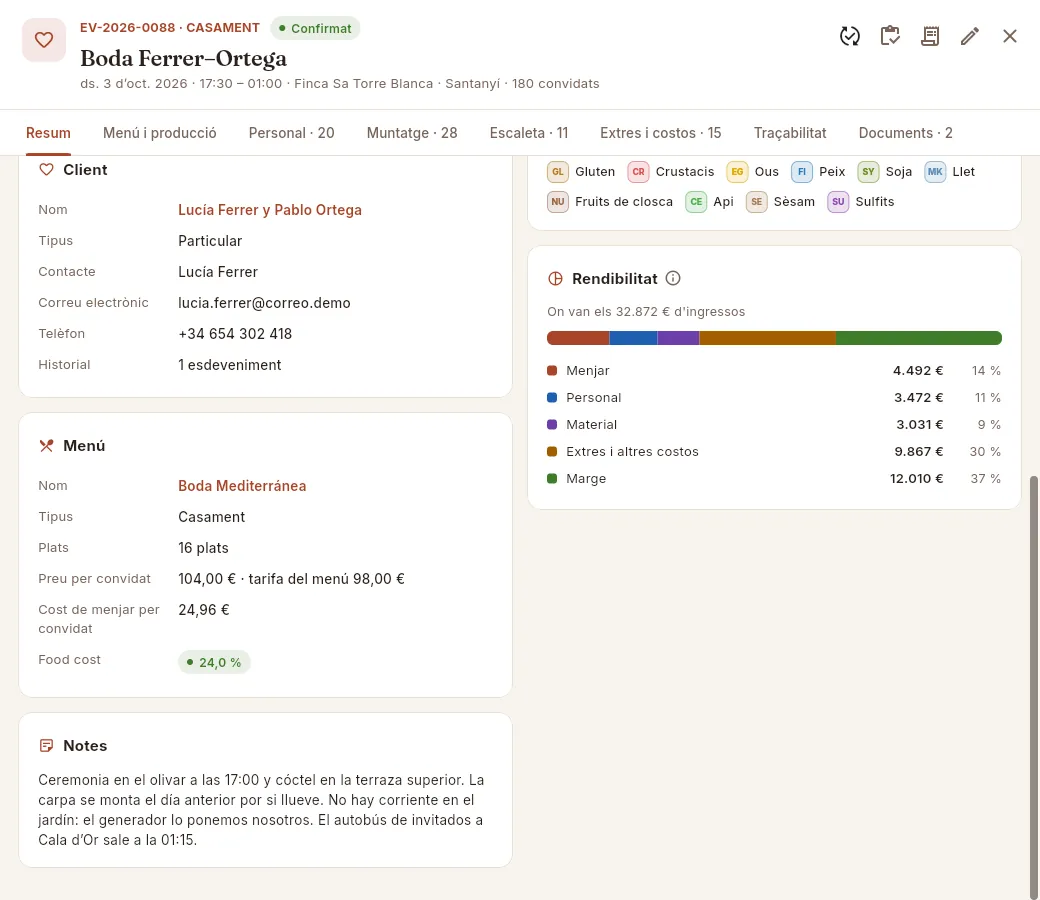The height and width of the screenshot is (900, 1040).
Task: Click email lucia.ferrer@correo.demo
Action: click(x=264, y=303)
